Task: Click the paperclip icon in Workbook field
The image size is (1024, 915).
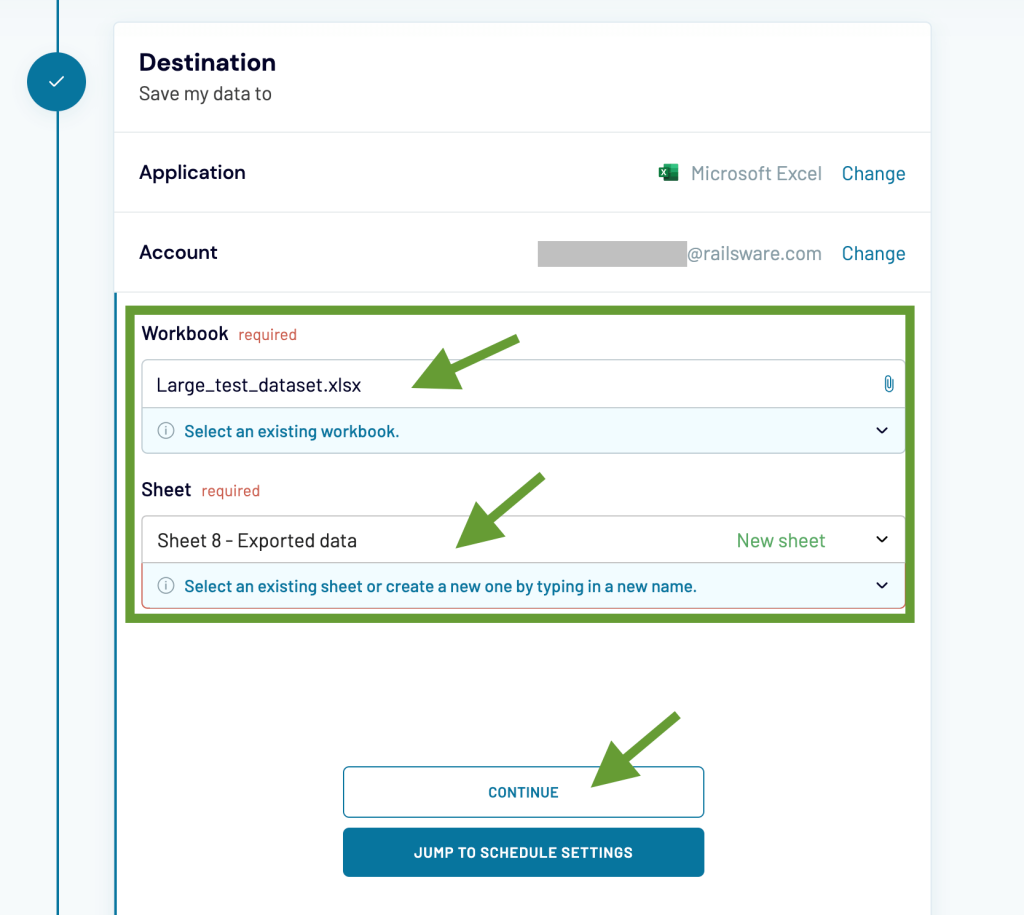Action: 888,384
